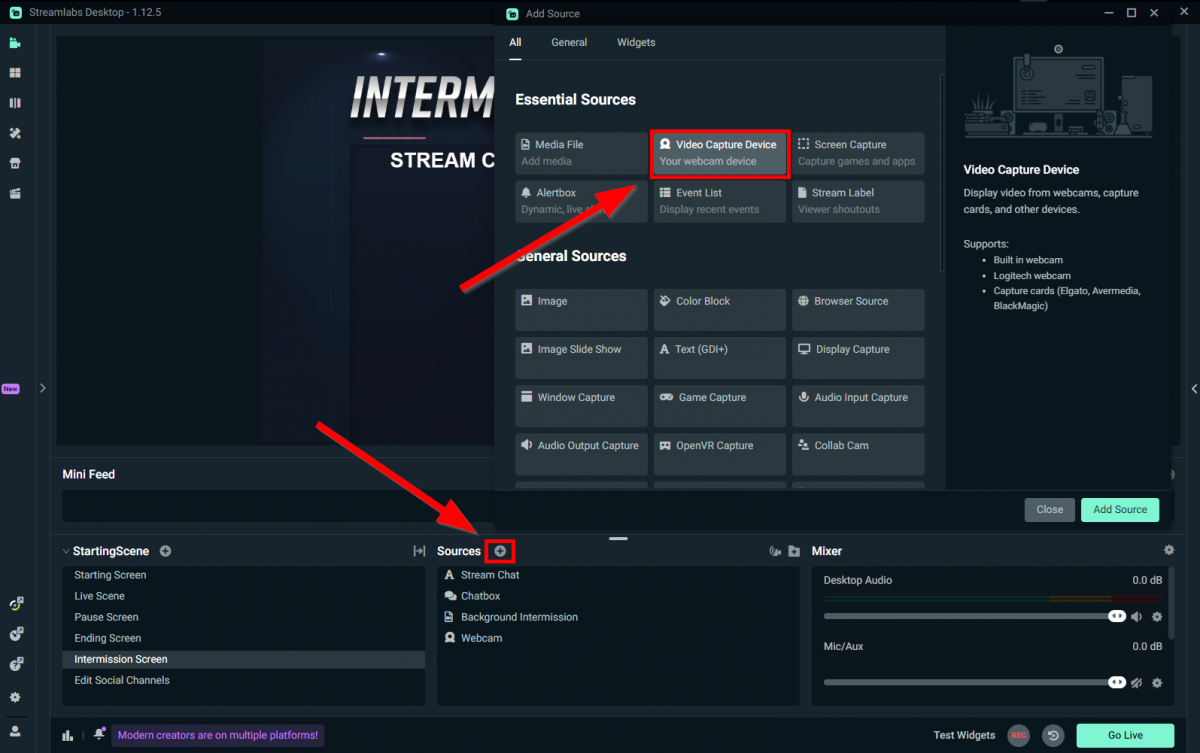Choose the Window Capture source
The width and height of the screenshot is (1200, 753).
tap(582, 406)
